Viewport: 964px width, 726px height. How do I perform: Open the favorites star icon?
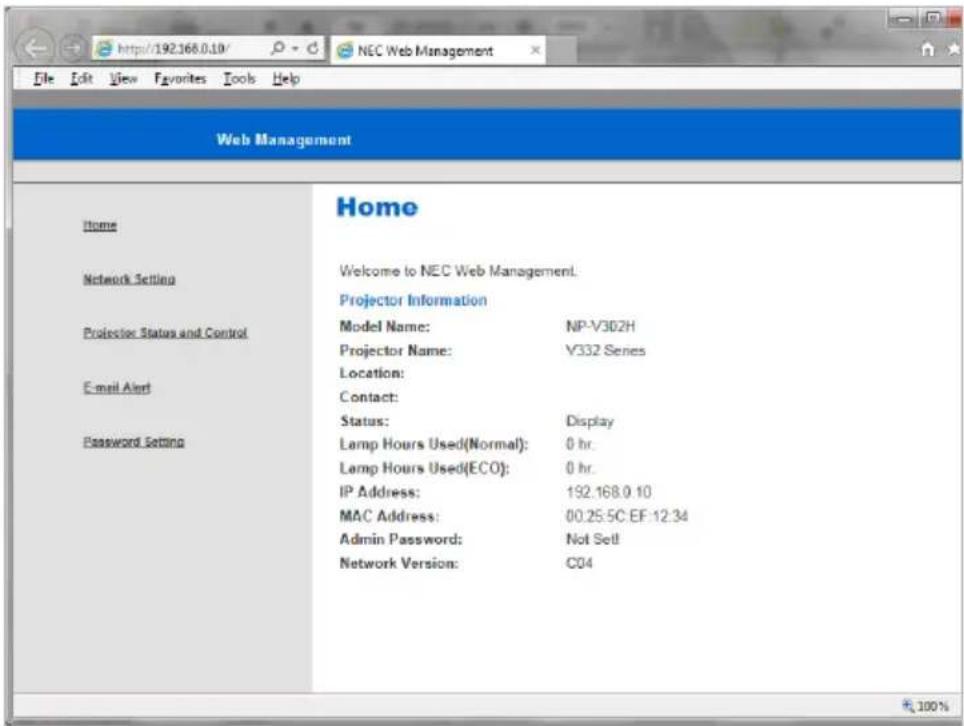point(955,49)
